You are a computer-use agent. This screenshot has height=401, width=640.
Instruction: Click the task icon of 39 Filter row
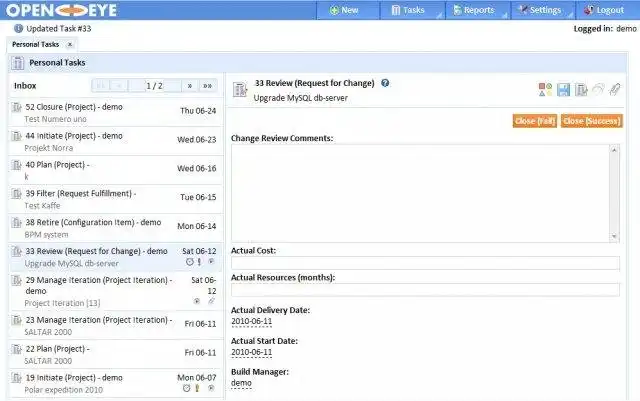click(x=16, y=194)
